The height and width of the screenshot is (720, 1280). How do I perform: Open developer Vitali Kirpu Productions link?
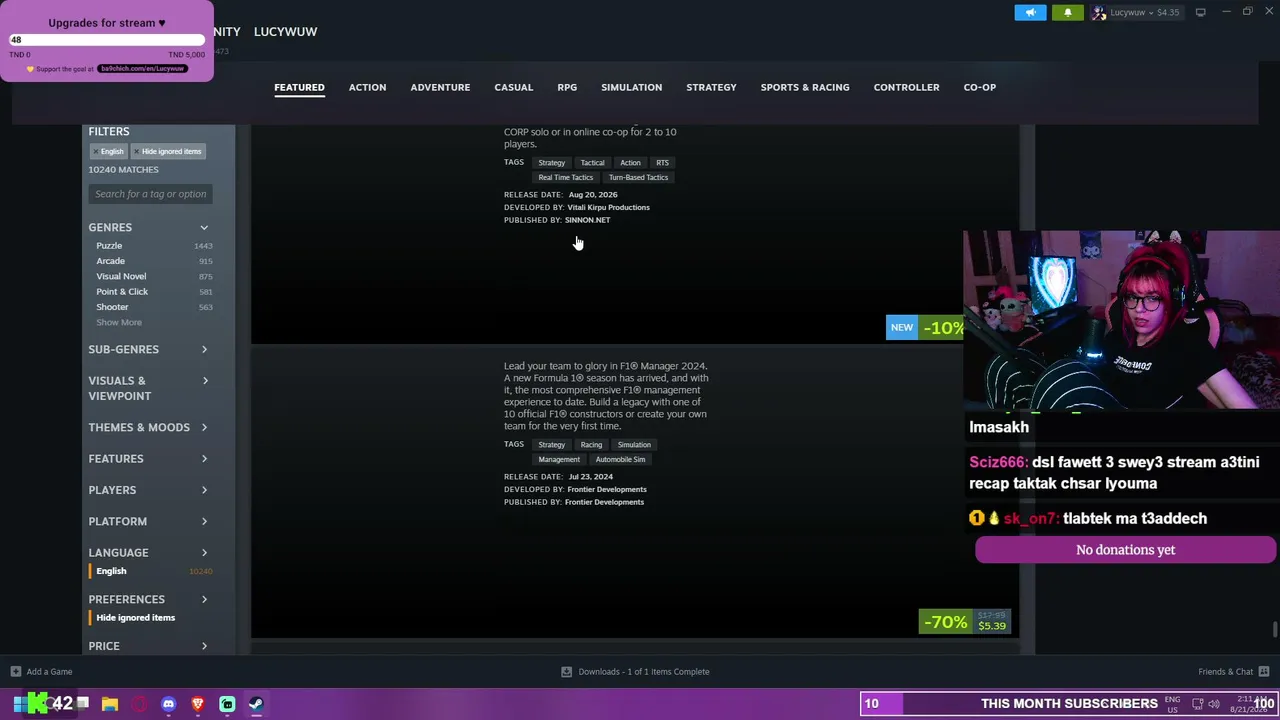tap(608, 207)
